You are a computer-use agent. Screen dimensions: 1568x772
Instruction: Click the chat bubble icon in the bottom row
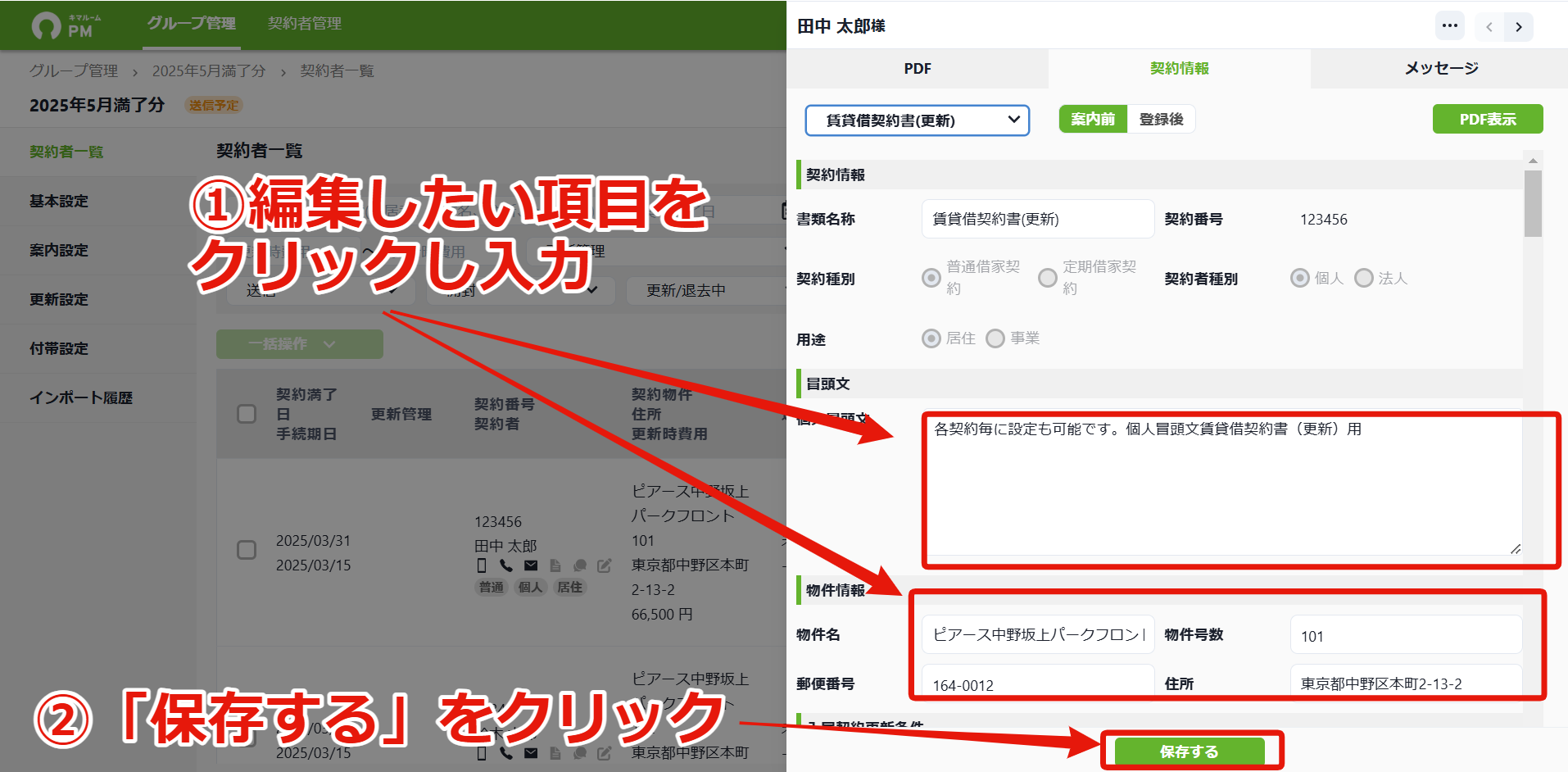[580, 753]
